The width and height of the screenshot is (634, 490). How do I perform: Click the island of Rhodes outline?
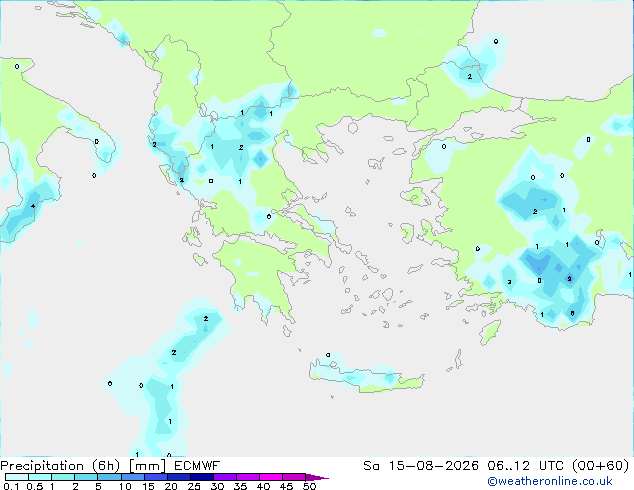tap(490, 332)
